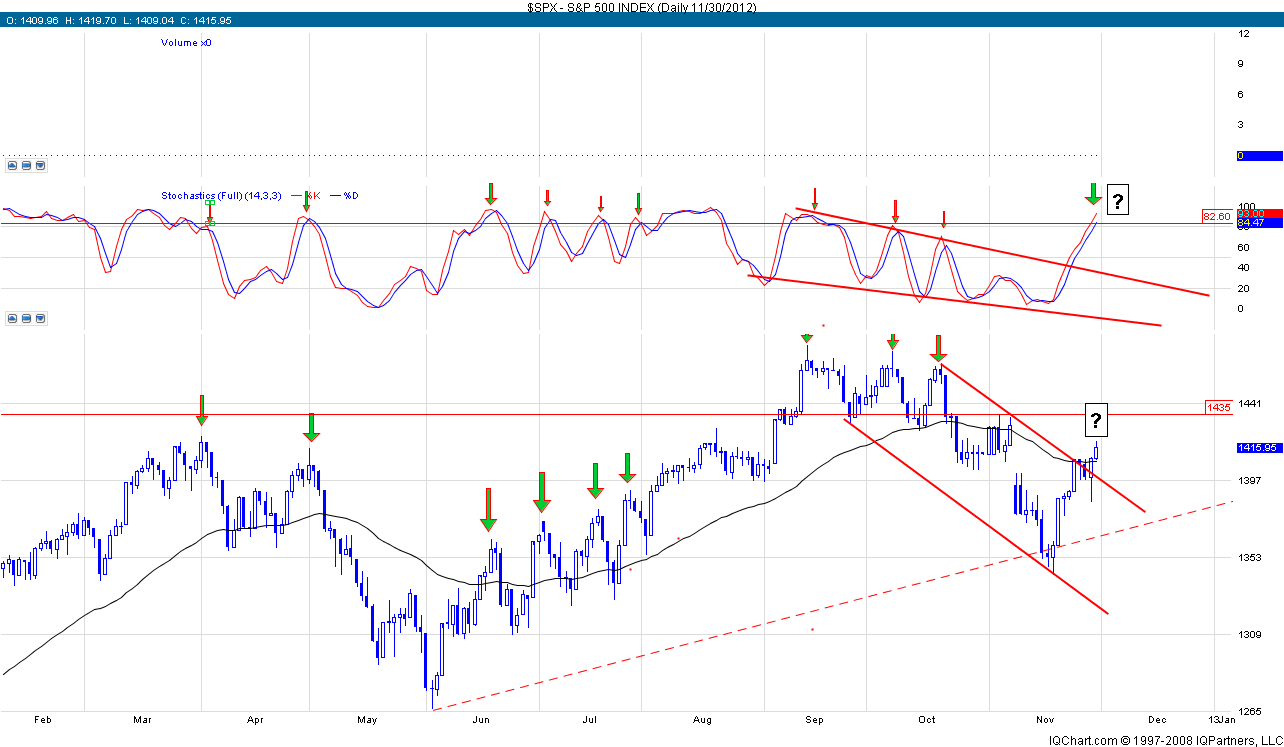Click the red 1435 price level label

pyautogui.click(x=1218, y=407)
